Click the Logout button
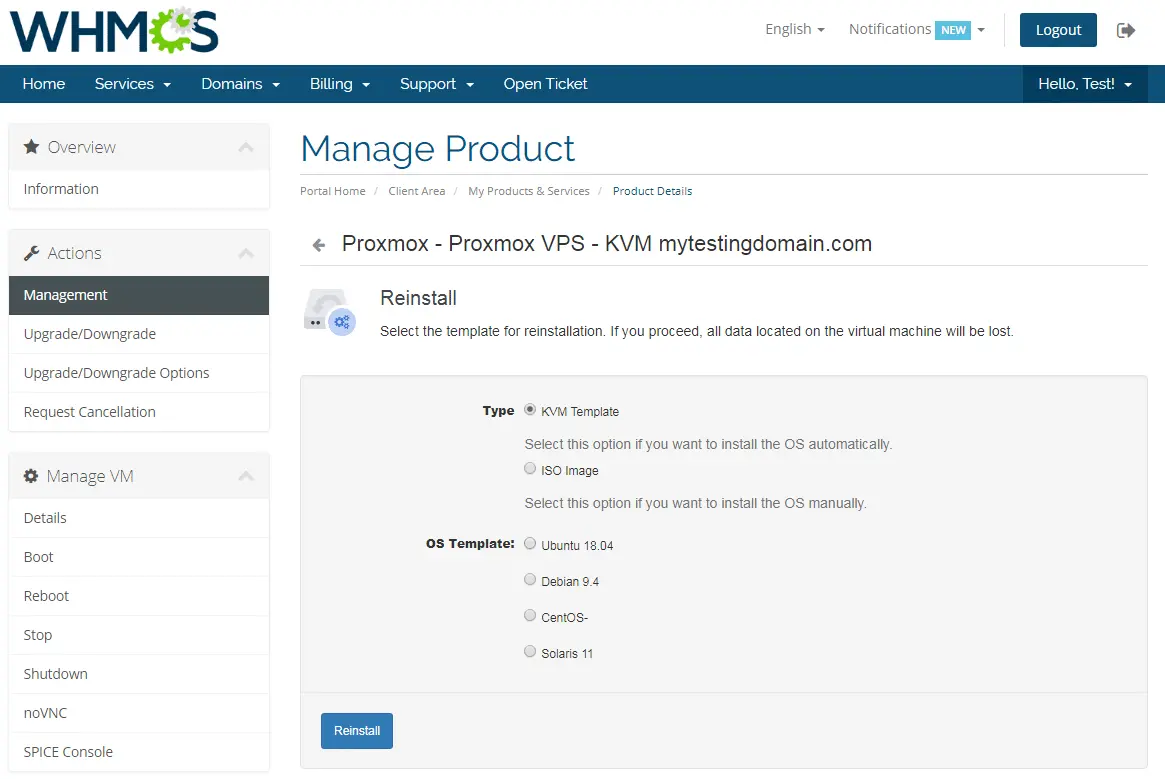 [x=1058, y=30]
